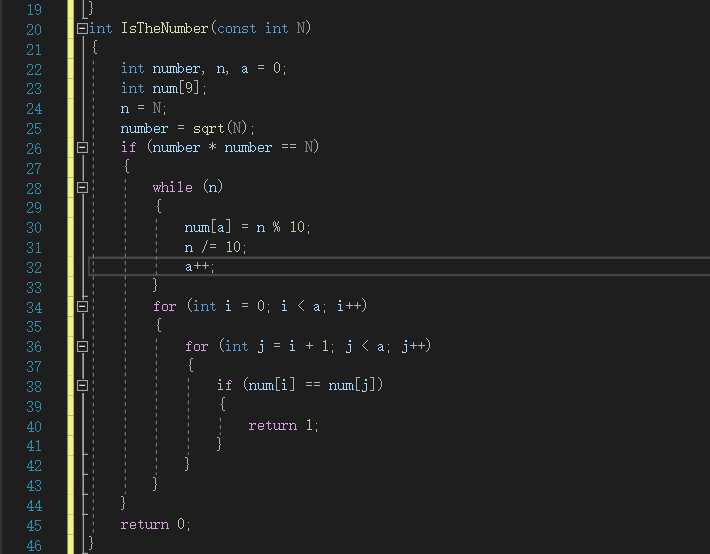Click the 'sqrt' function call
The width and height of the screenshot is (710, 554).
click(208, 128)
